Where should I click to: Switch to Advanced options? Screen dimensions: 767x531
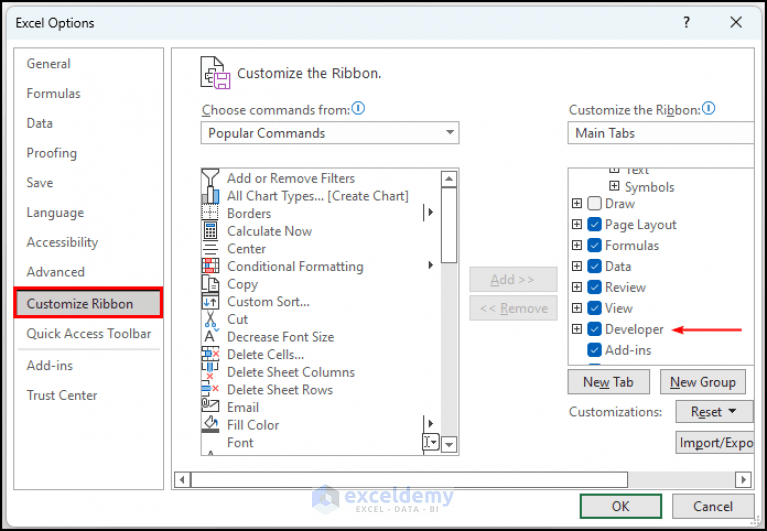pyautogui.click(x=55, y=272)
